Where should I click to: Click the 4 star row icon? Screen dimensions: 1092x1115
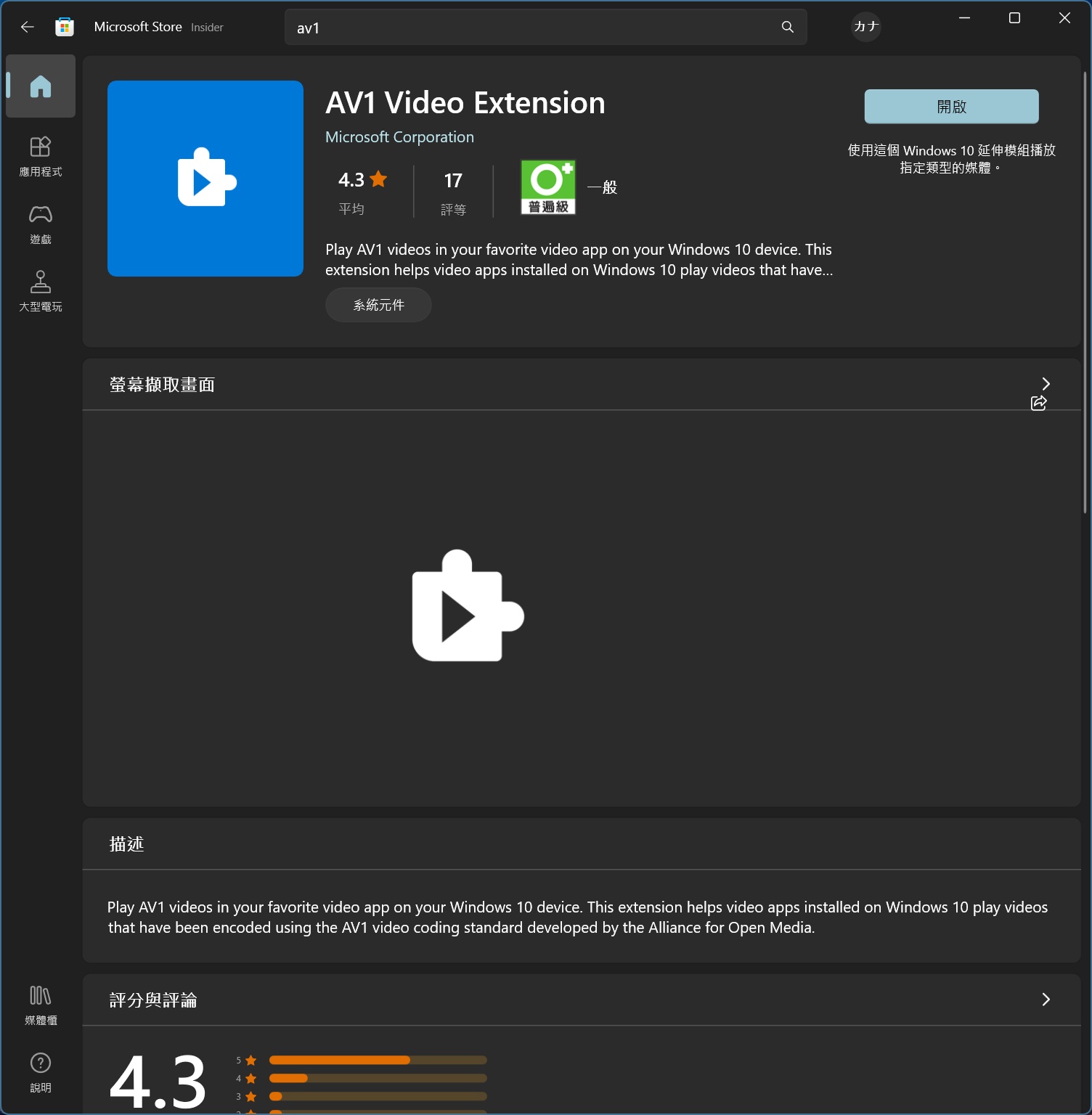(x=251, y=1079)
